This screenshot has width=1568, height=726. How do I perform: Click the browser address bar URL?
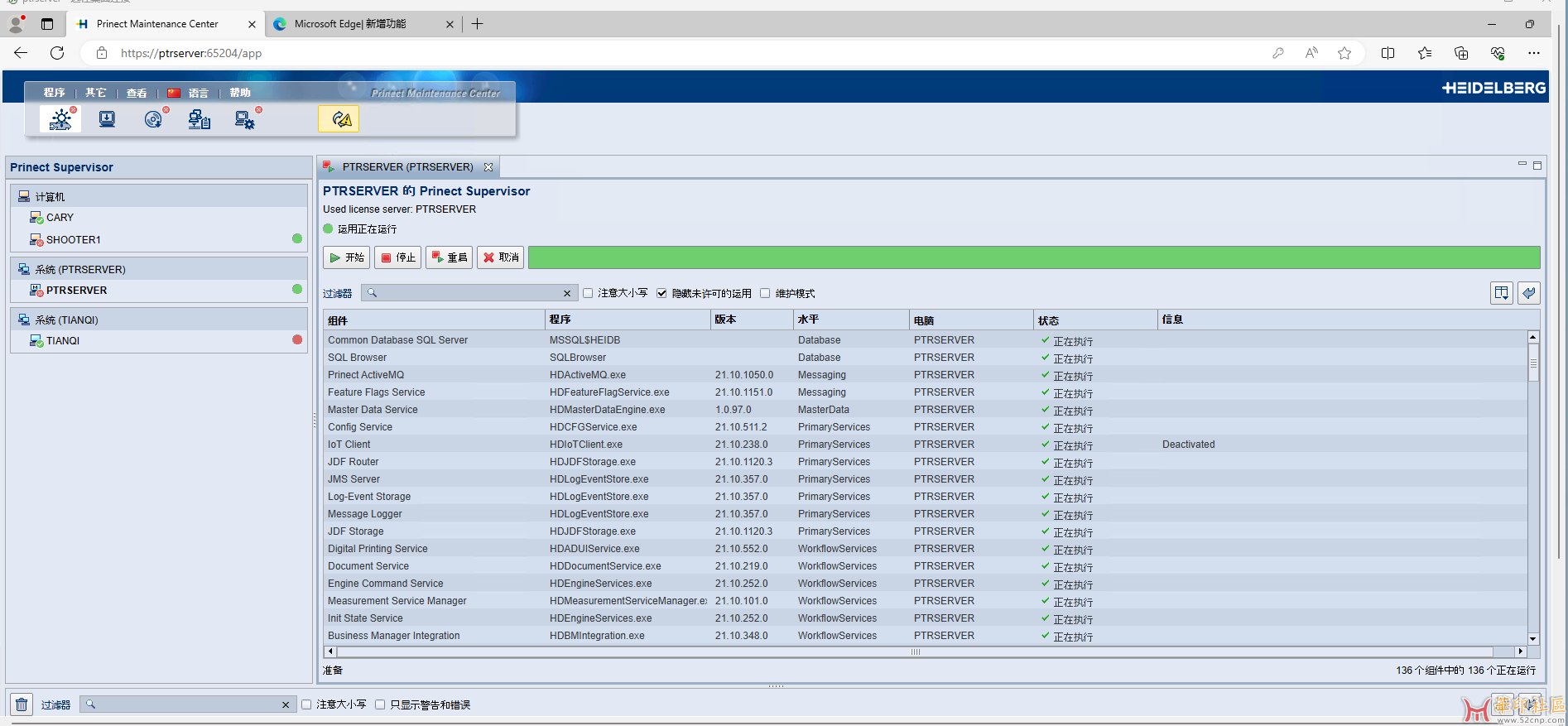pos(191,53)
